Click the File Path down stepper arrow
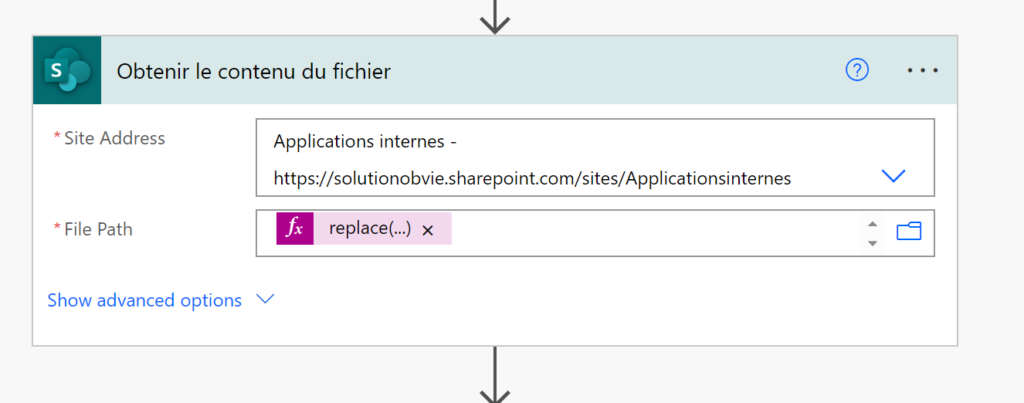This screenshot has height=403, width=1024. [871, 243]
